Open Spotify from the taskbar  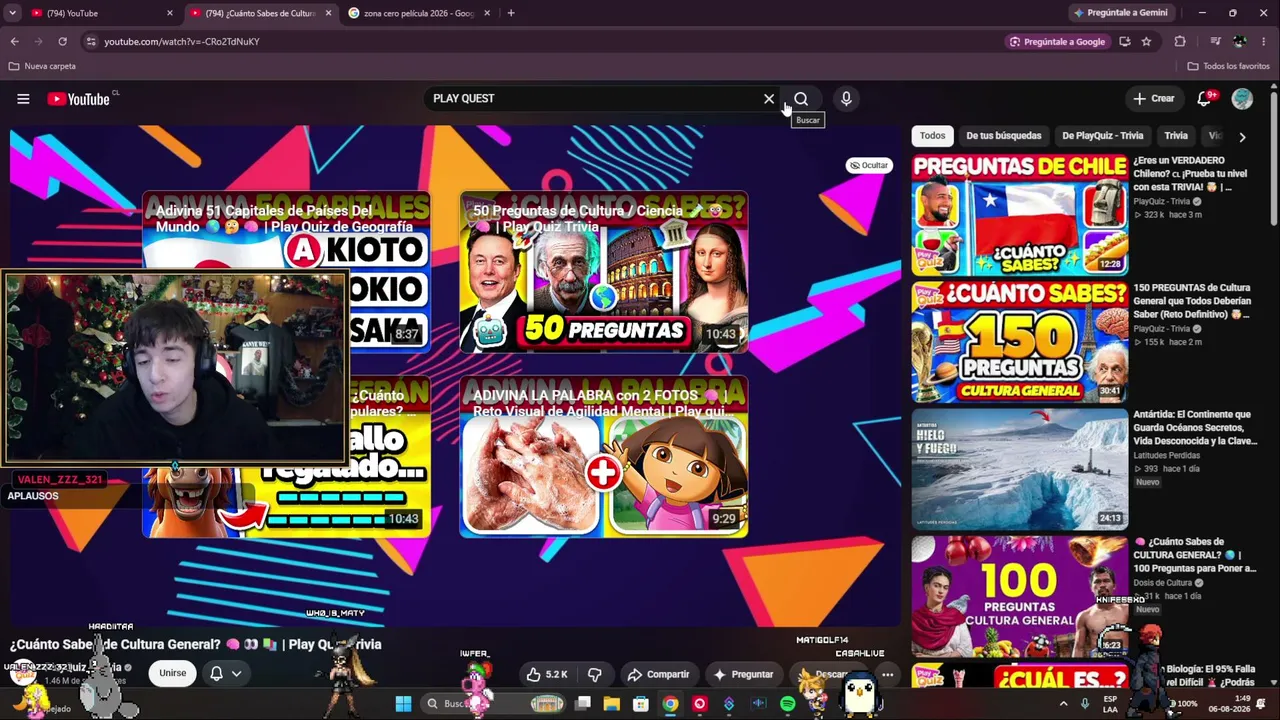(788, 704)
